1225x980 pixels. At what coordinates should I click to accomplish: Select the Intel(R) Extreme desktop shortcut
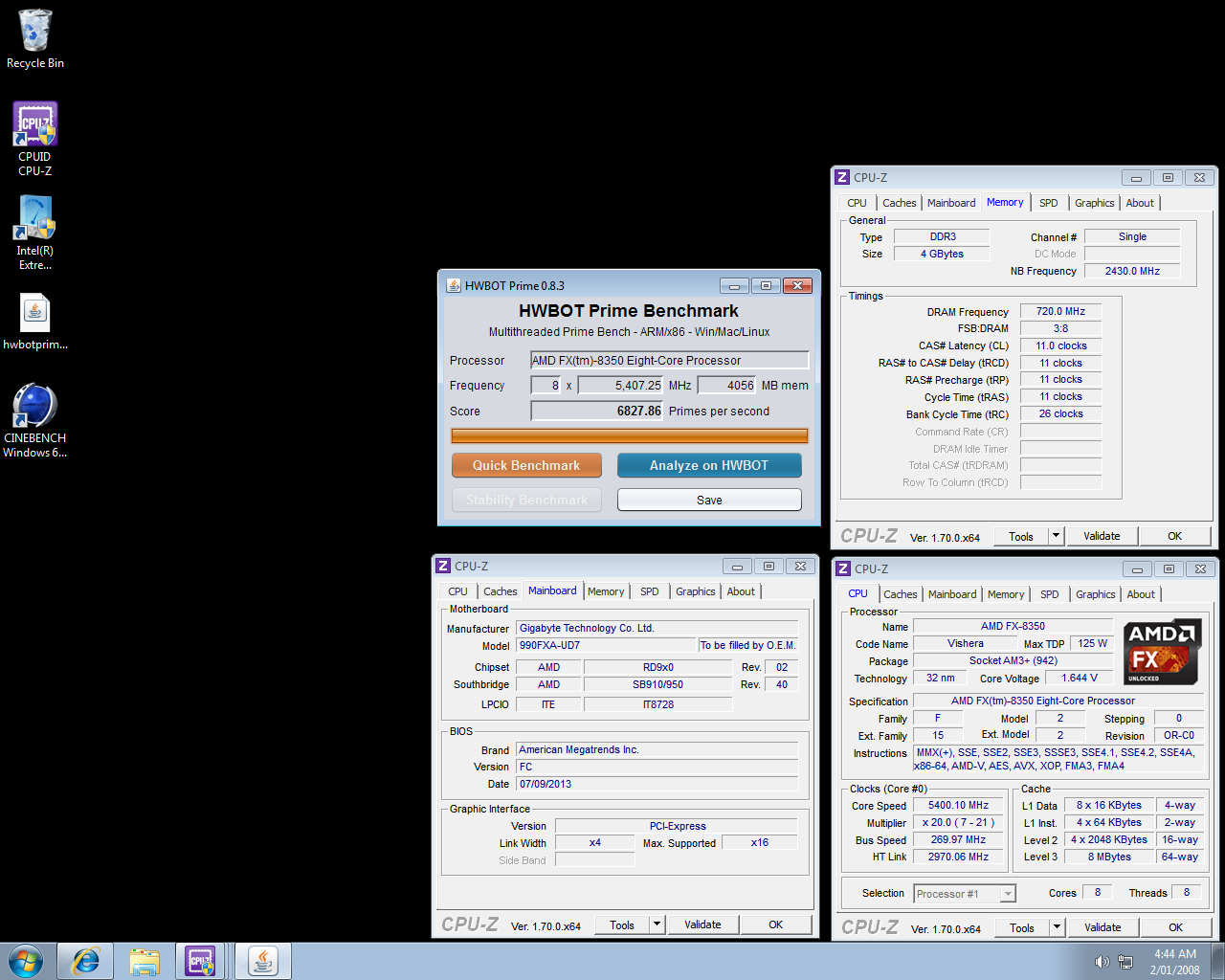coord(35,233)
